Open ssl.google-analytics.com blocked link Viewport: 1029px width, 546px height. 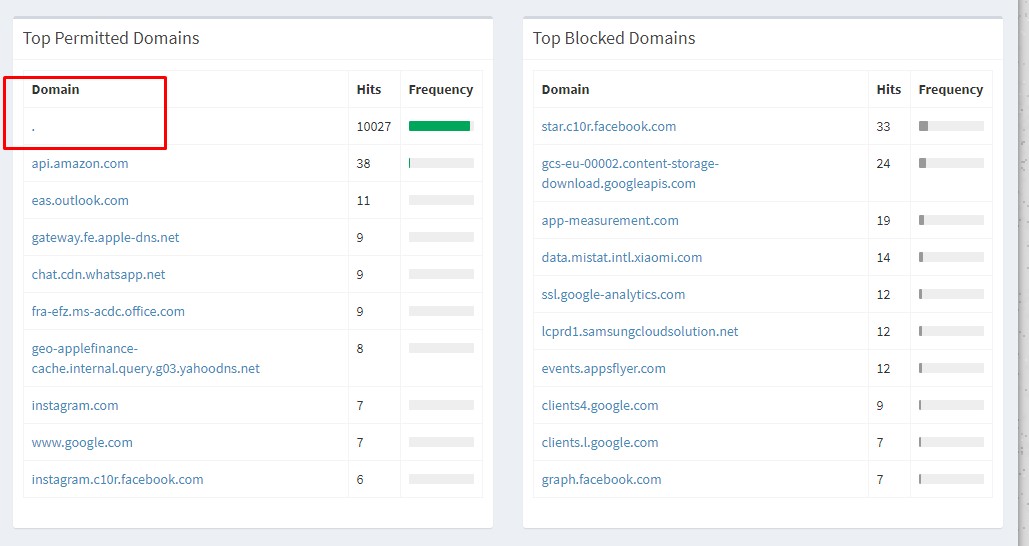pyautogui.click(x=613, y=295)
